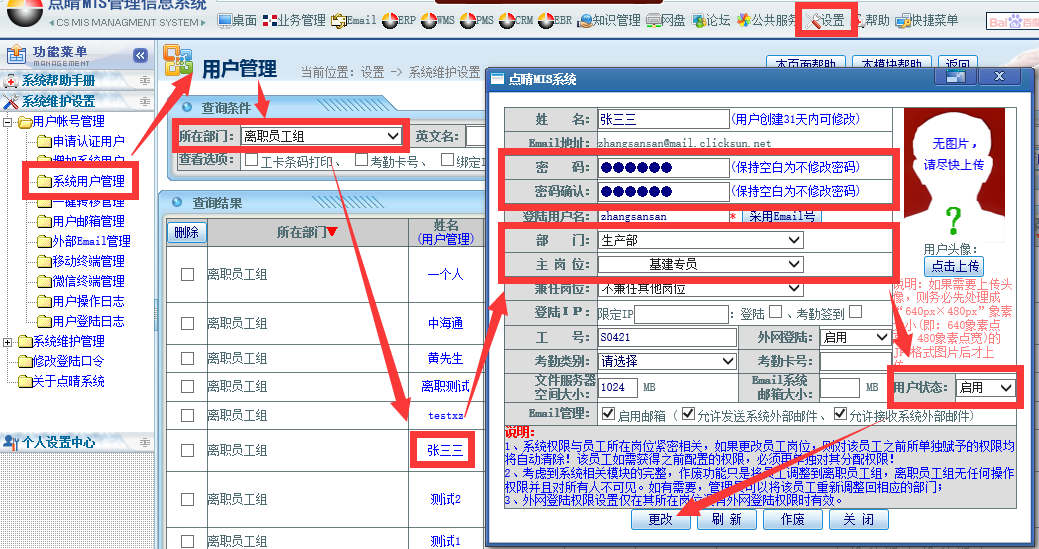
Task: Open the Email module in top toolbar
Action: [x=354, y=20]
